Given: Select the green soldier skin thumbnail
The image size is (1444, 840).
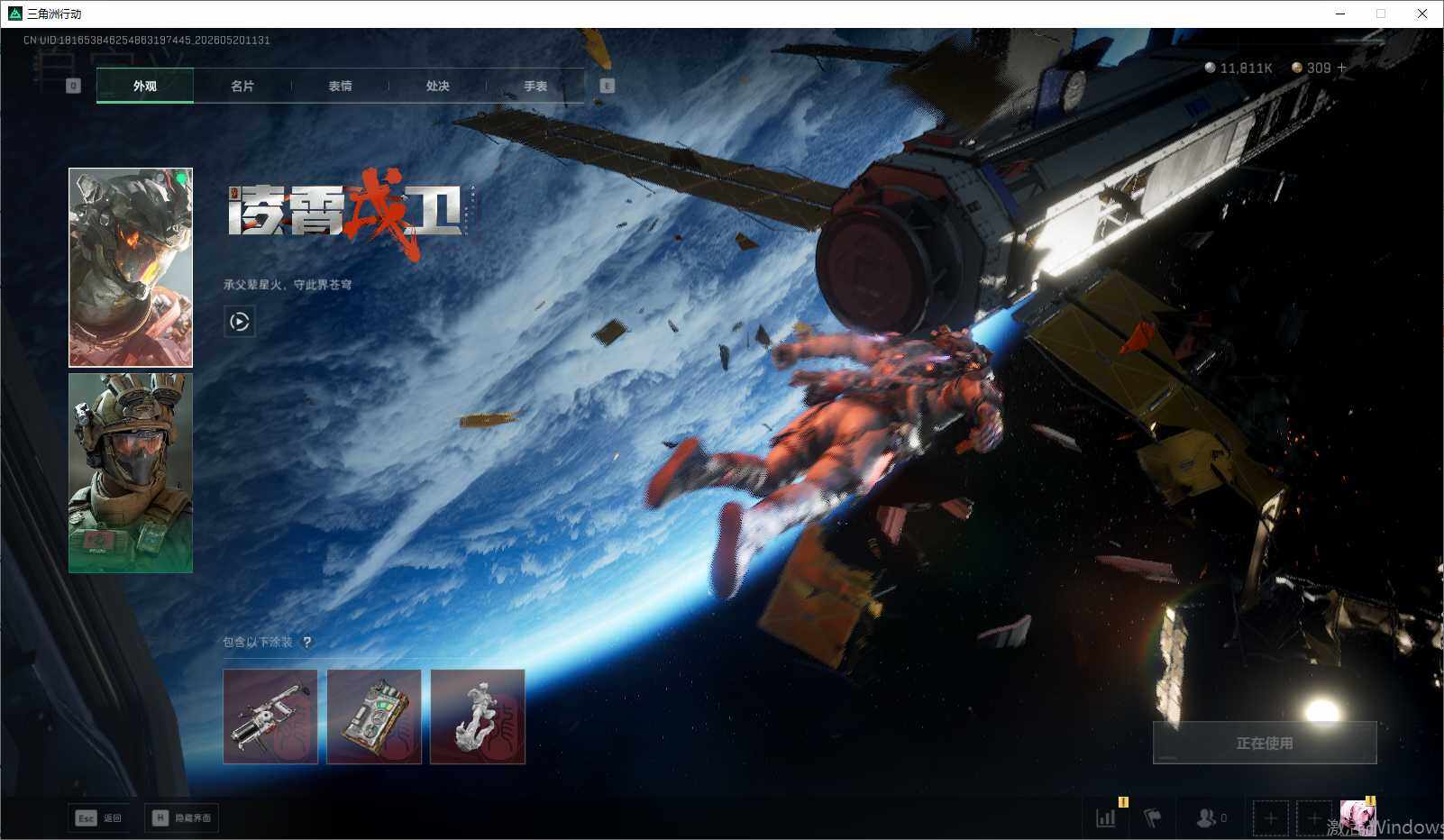Looking at the screenshot, I should 131,473.
